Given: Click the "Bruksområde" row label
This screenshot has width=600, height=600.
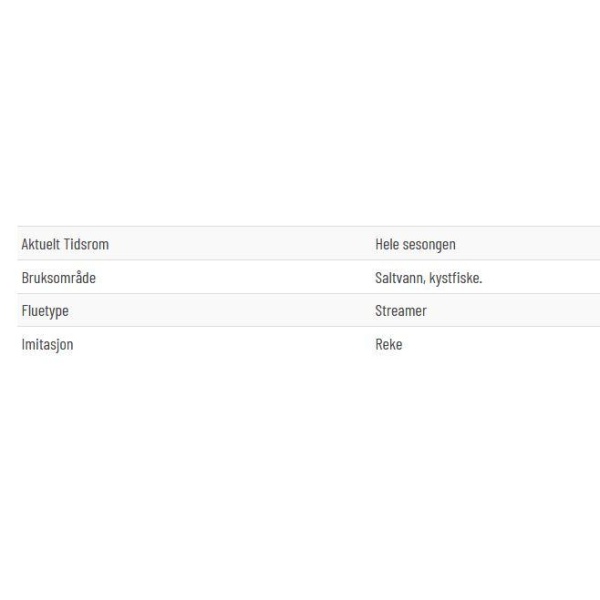Looking at the screenshot, I should click(59, 277).
